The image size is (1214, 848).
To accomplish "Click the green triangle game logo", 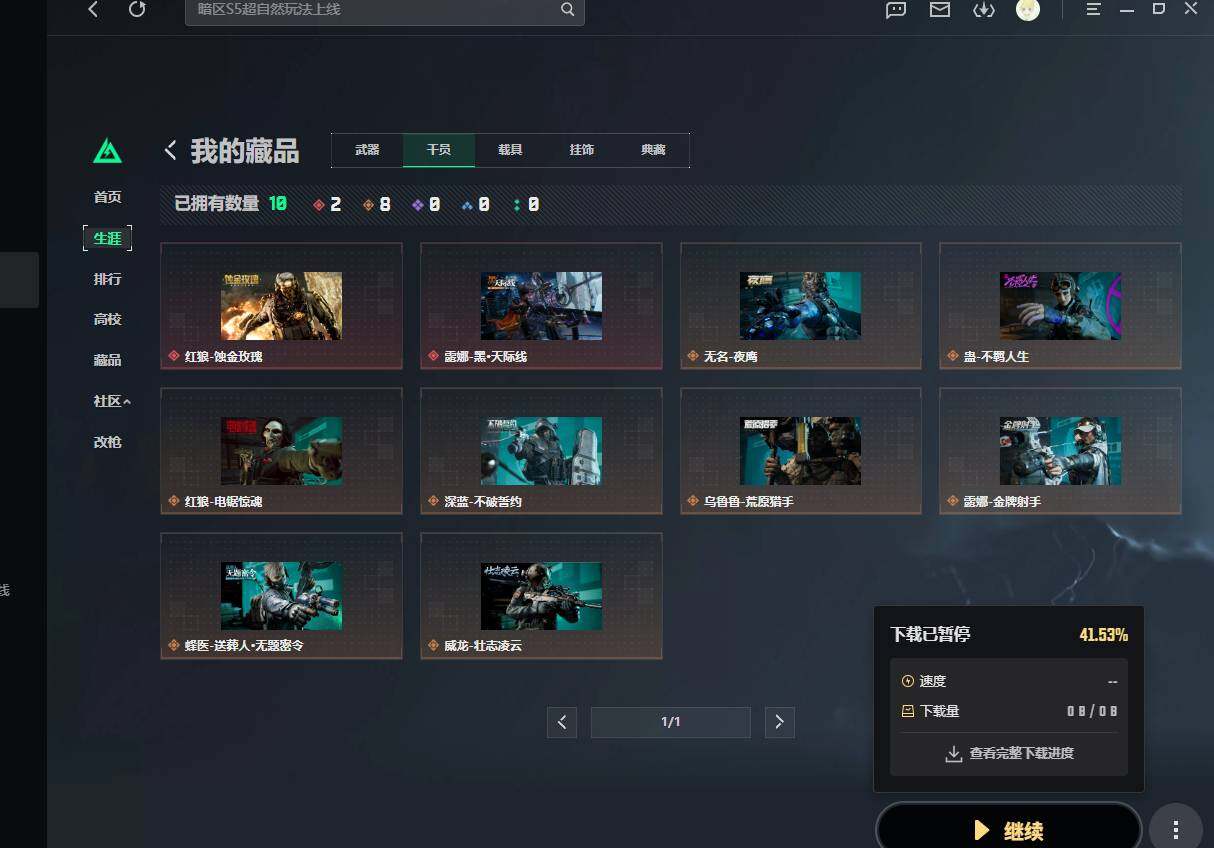I will (107, 151).
